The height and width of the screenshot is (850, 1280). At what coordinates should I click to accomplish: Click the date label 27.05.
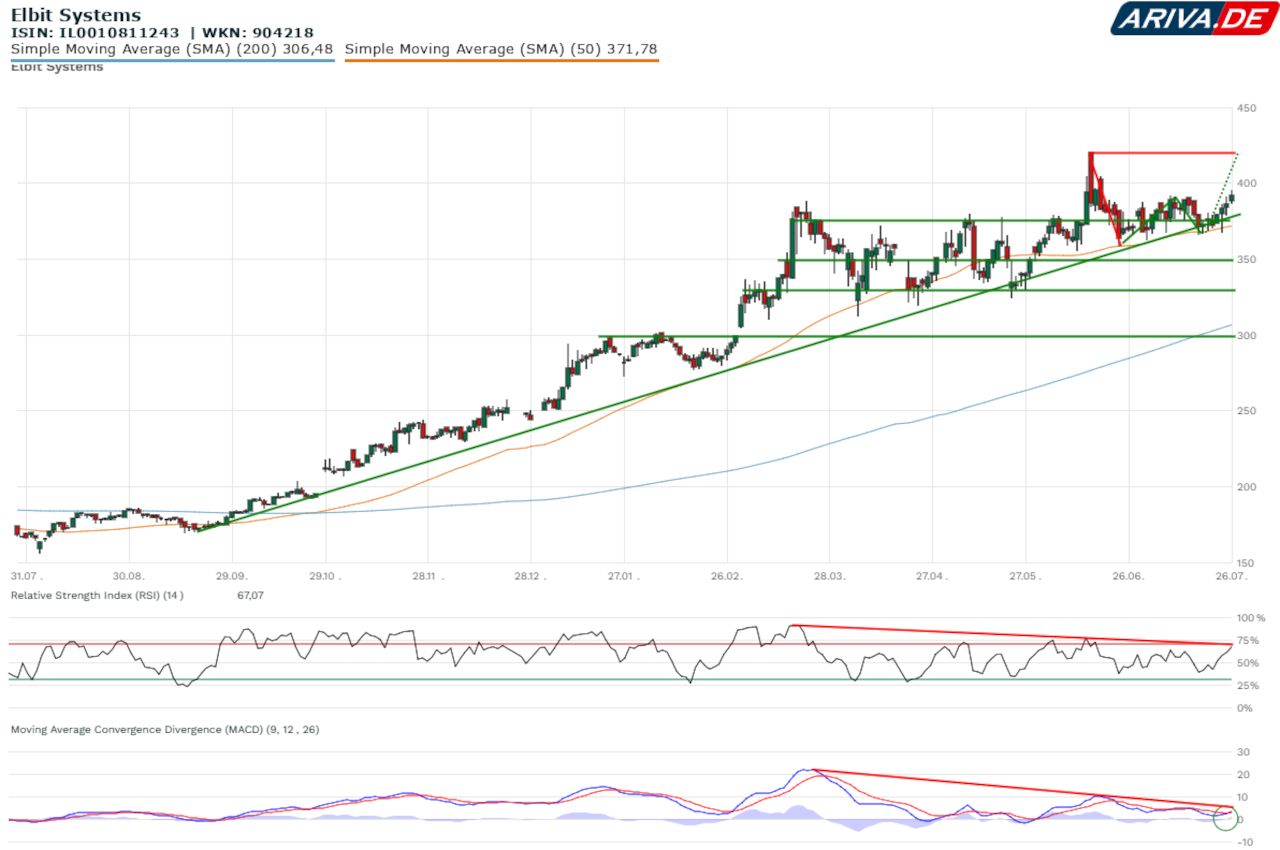pos(1025,577)
